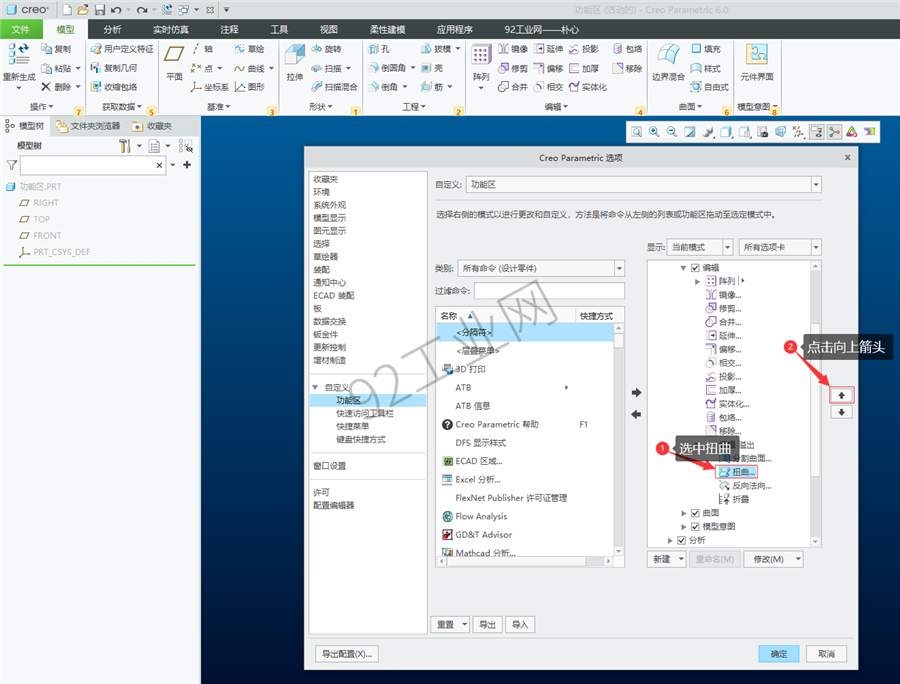Move selected item up with the up arrow button
The image size is (900, 684).
coord(841,395)
